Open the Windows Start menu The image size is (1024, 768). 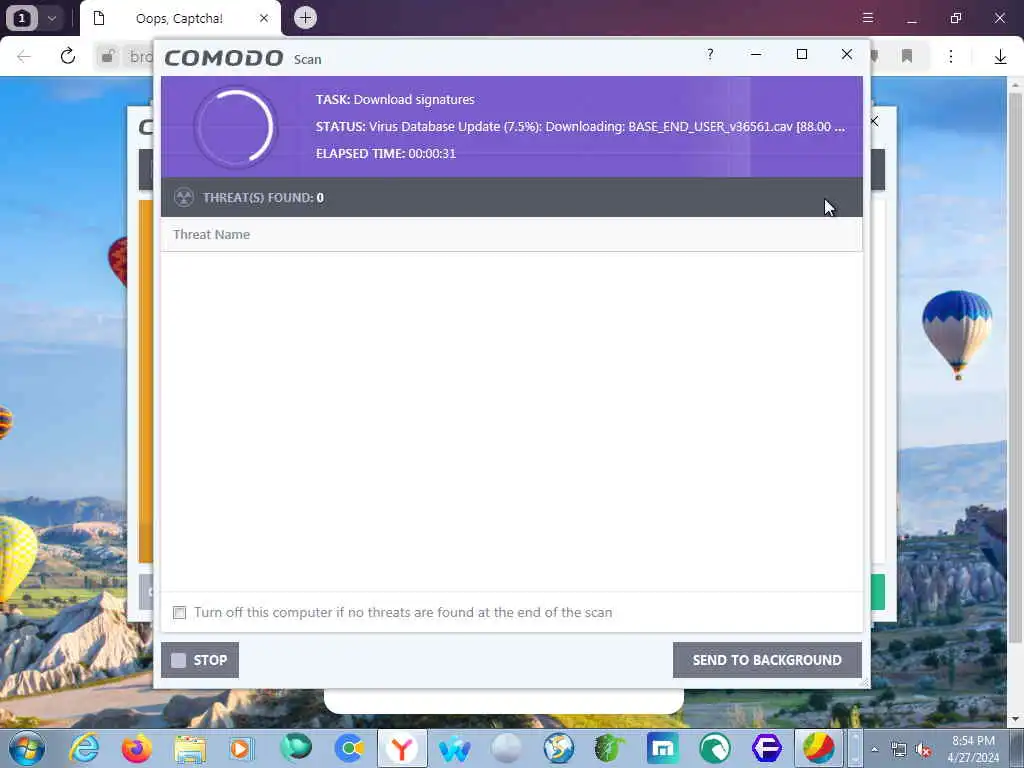click(x=27, y=748)
